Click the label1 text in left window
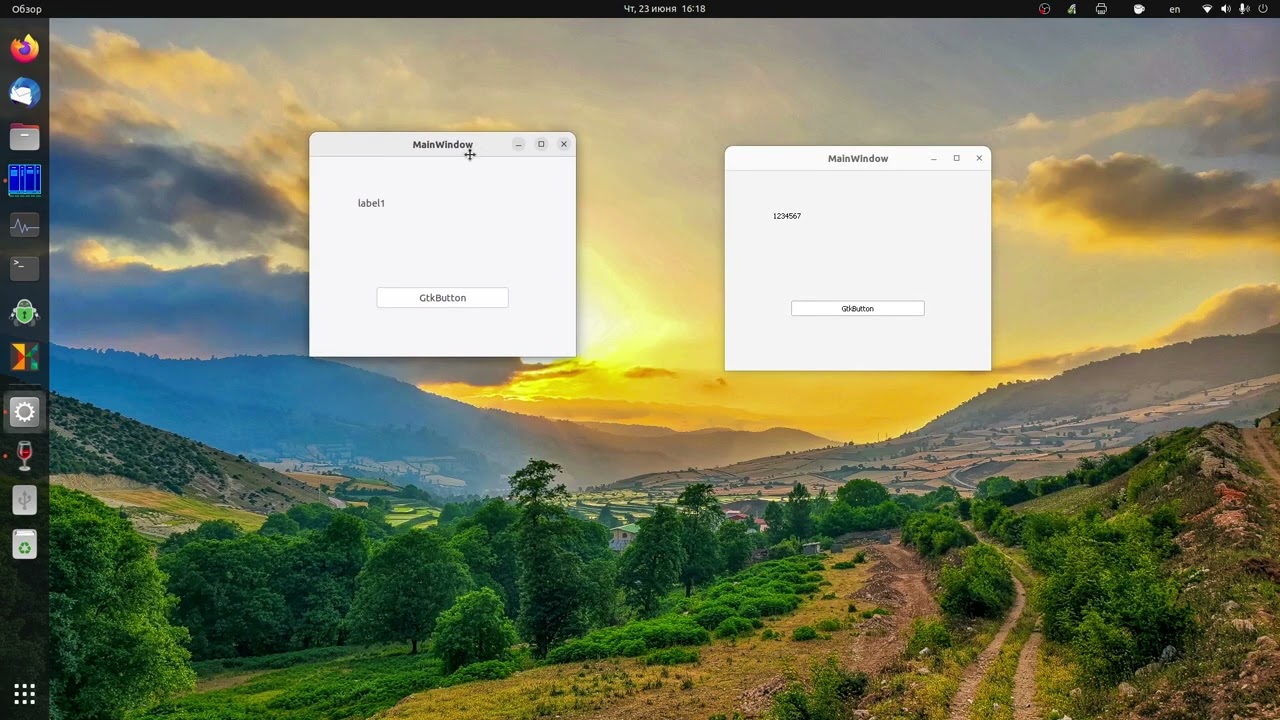The width and height of the screenshot is (1280, 720). [371, 203]
